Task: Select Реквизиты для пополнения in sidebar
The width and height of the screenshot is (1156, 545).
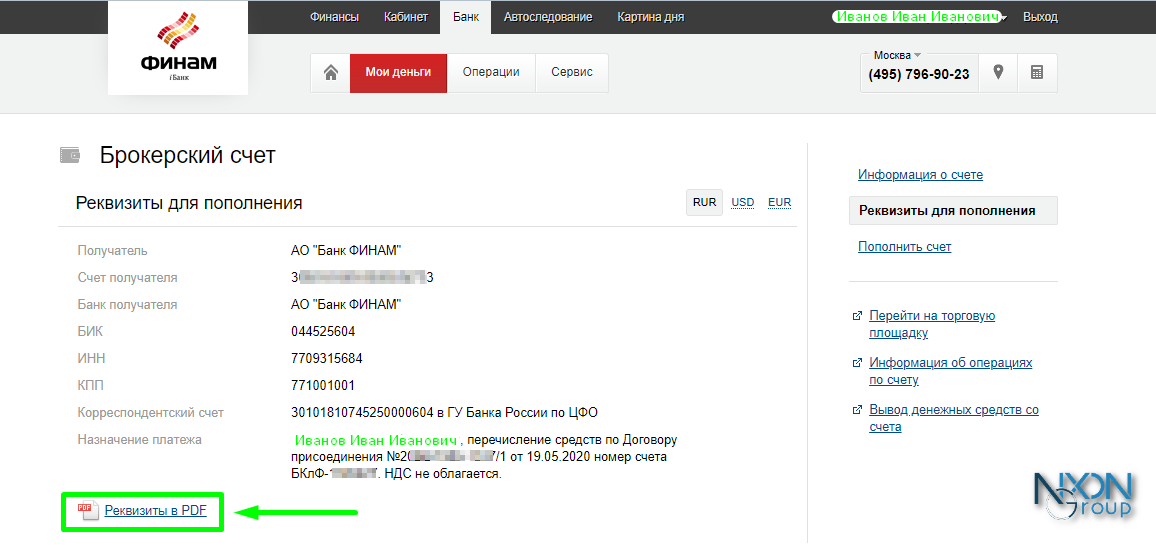Action: coord(953,210)
